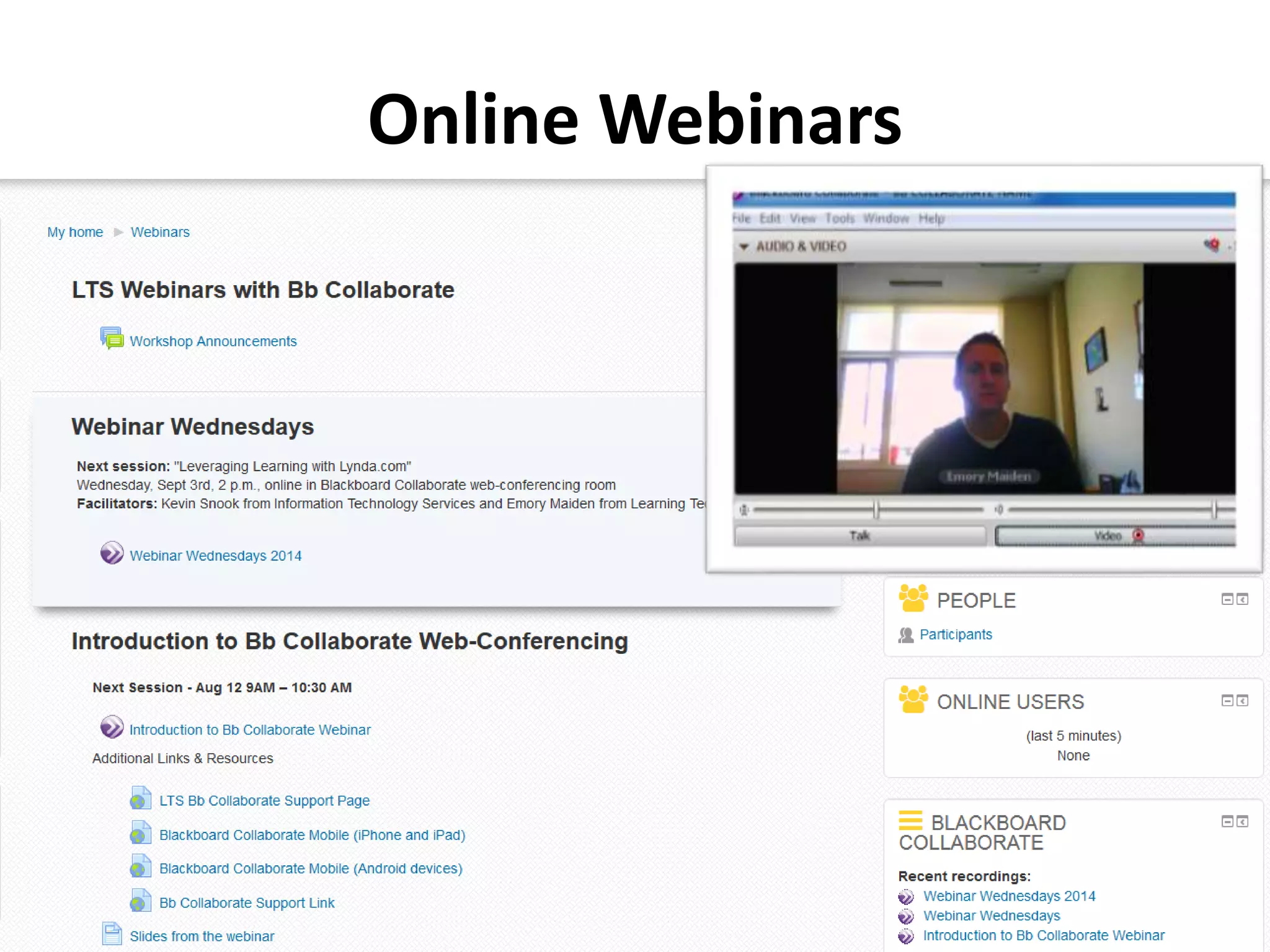Open the Webinars breadcrumb link

[160, 232]
